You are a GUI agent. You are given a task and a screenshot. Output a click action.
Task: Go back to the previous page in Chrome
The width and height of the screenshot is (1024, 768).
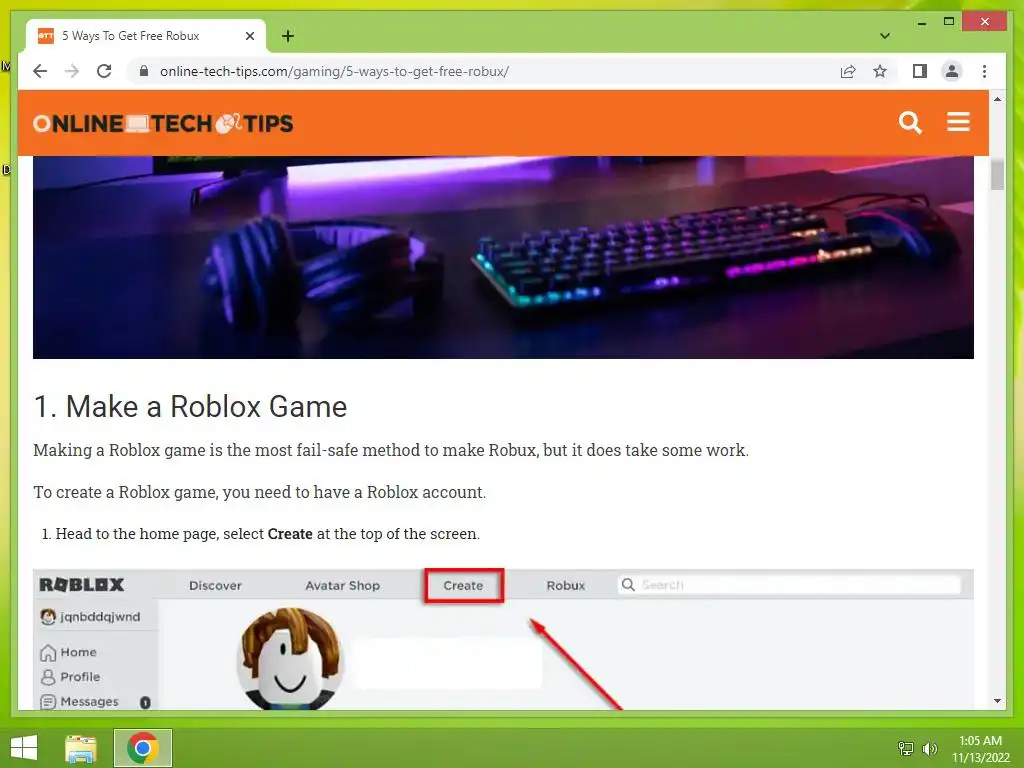coord(40,71)
